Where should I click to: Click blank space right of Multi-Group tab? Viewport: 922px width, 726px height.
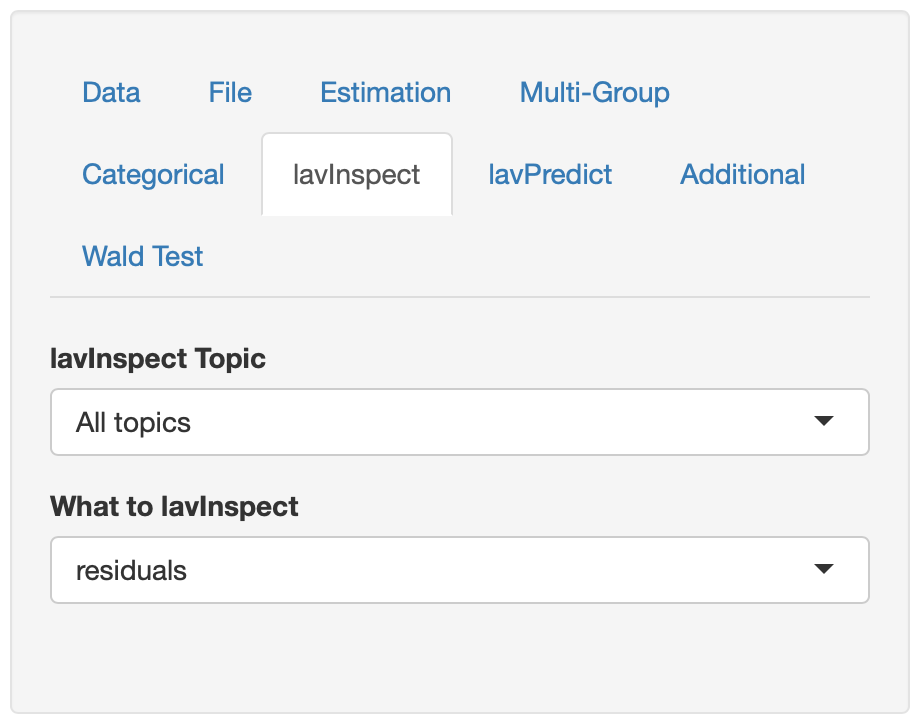point(780,93)
